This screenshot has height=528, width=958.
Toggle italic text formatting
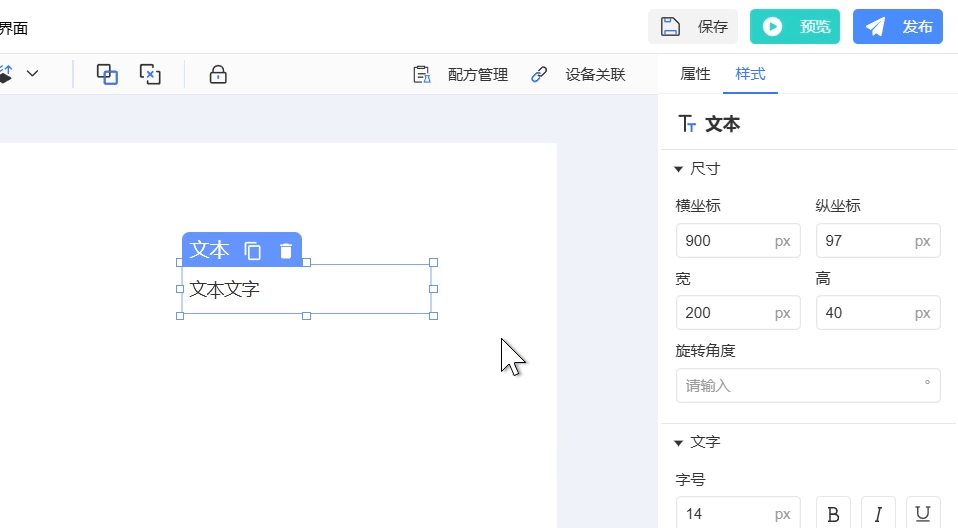tap(878, 514)
